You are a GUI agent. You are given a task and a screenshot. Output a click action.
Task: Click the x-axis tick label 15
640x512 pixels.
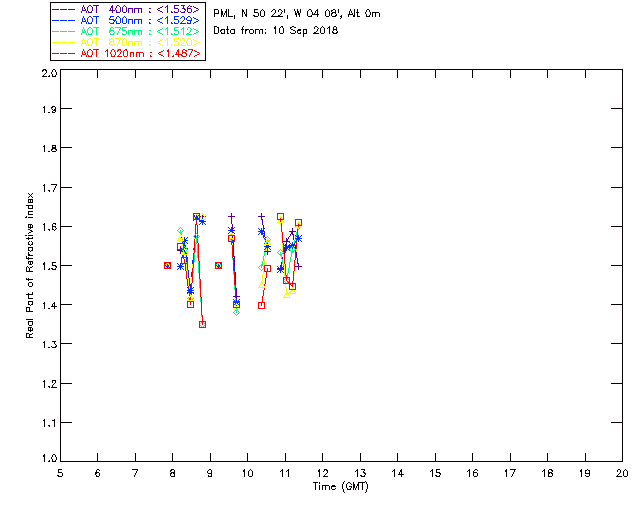[435, 473]
